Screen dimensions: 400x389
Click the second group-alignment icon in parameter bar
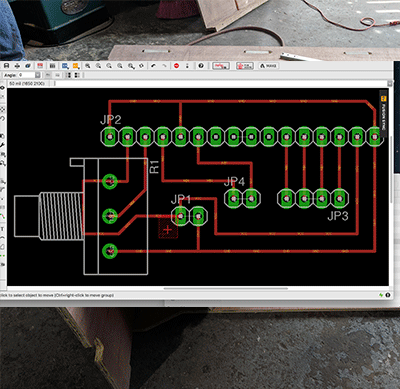[x=77, y=75]
